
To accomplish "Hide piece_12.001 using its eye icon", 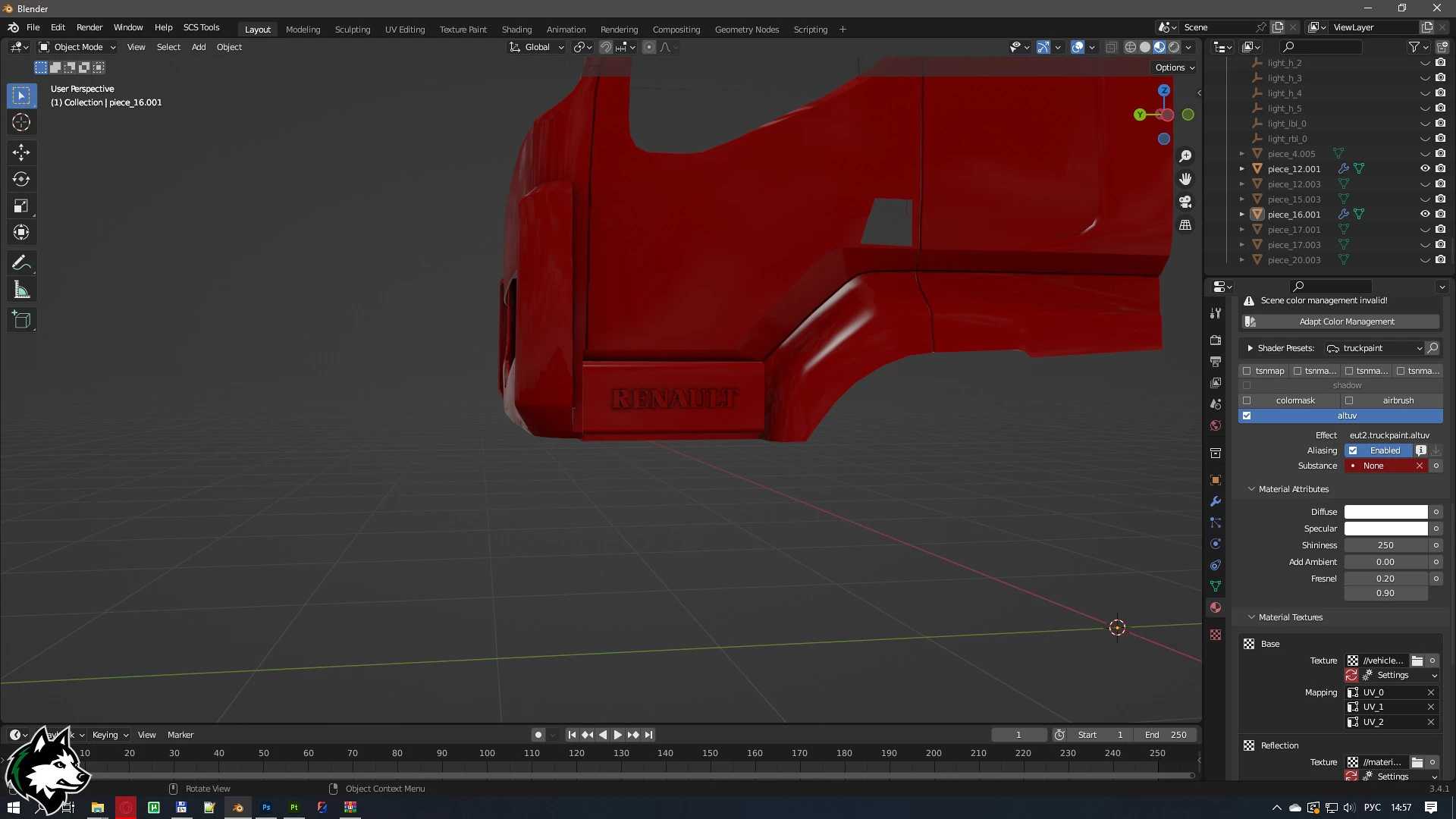I will pyautogui.click(x=1425, y=168).
